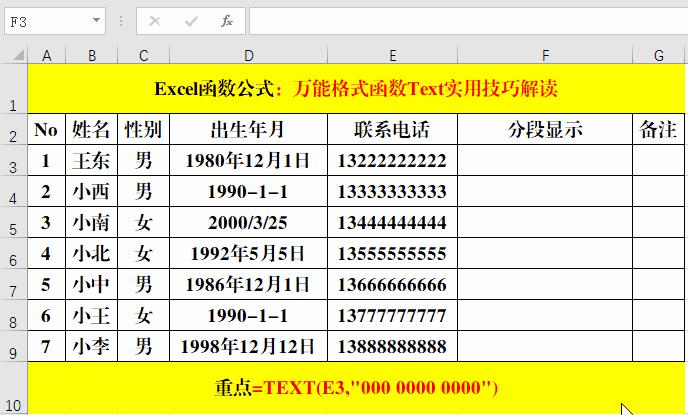Select phone cell '13666666666'
Image resolution: width=688 pixels, height=415 pixels.
pos(392,285)
